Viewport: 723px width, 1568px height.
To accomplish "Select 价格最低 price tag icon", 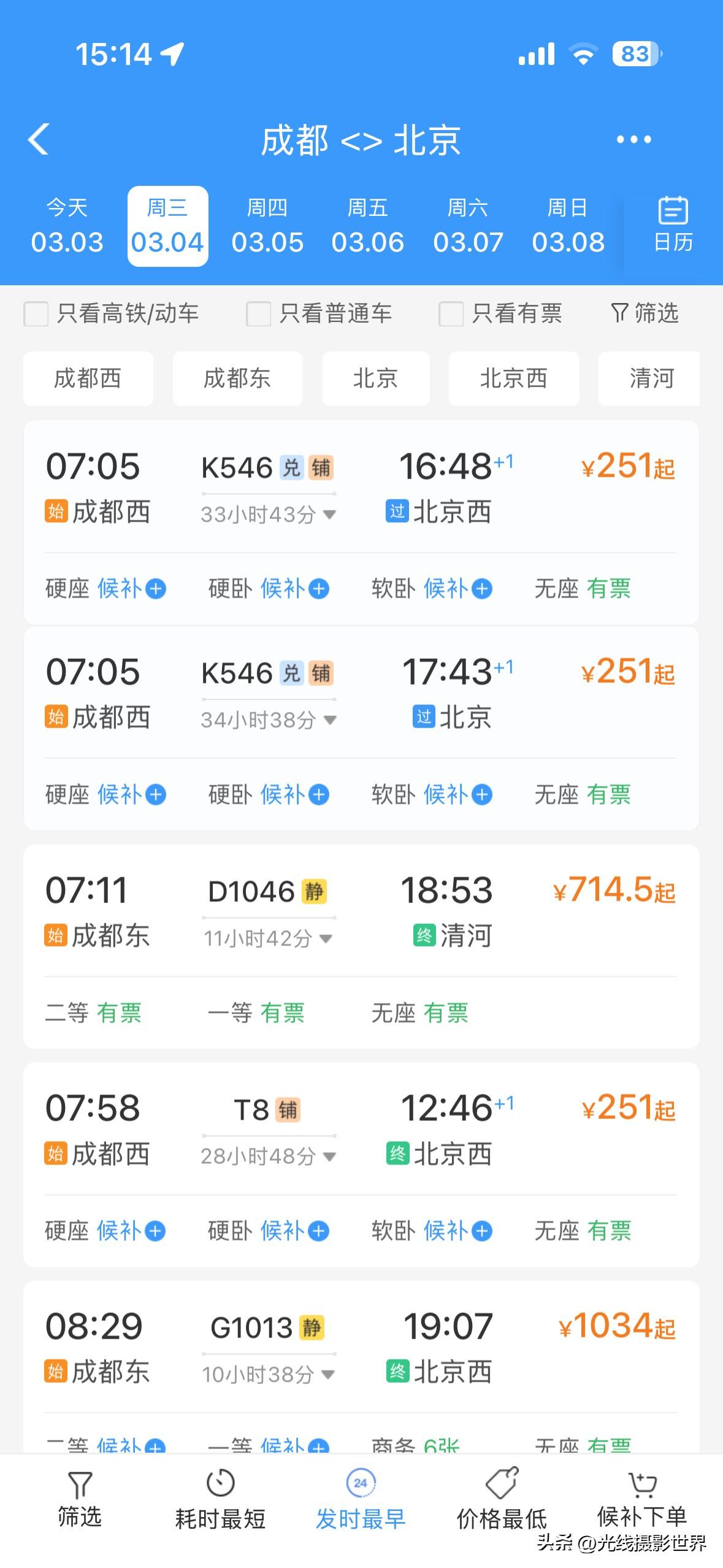I will tap(502, 1483).
